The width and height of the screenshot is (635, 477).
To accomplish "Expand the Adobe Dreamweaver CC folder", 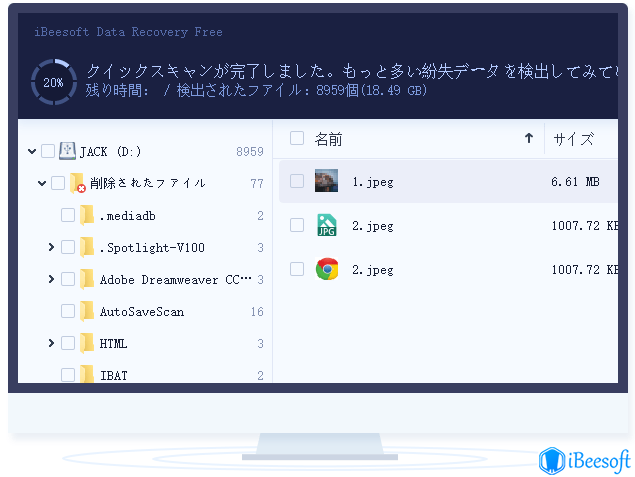I will (x=51, y=279).
